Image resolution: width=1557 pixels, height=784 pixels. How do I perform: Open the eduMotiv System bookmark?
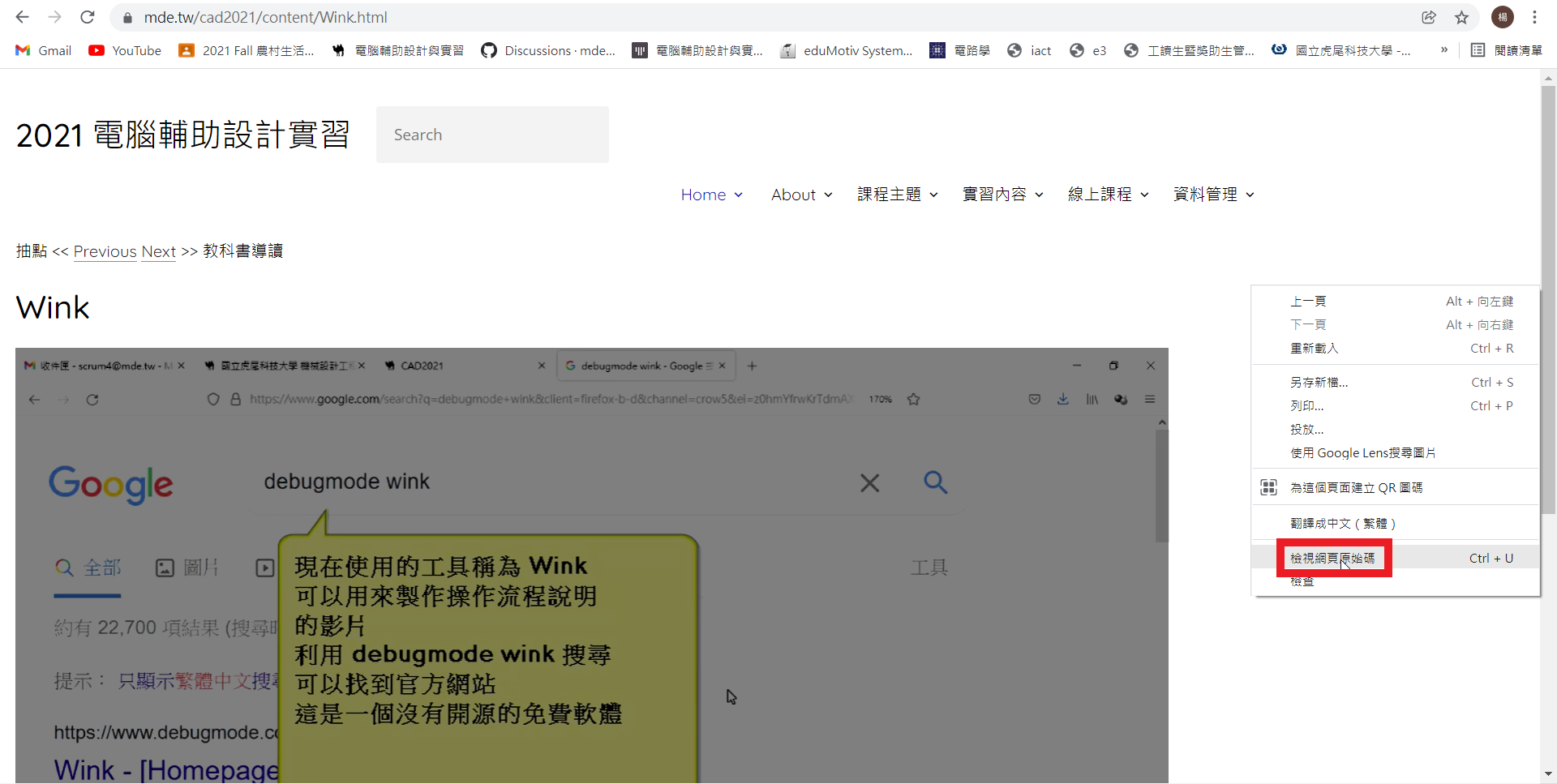pos(847,50)
